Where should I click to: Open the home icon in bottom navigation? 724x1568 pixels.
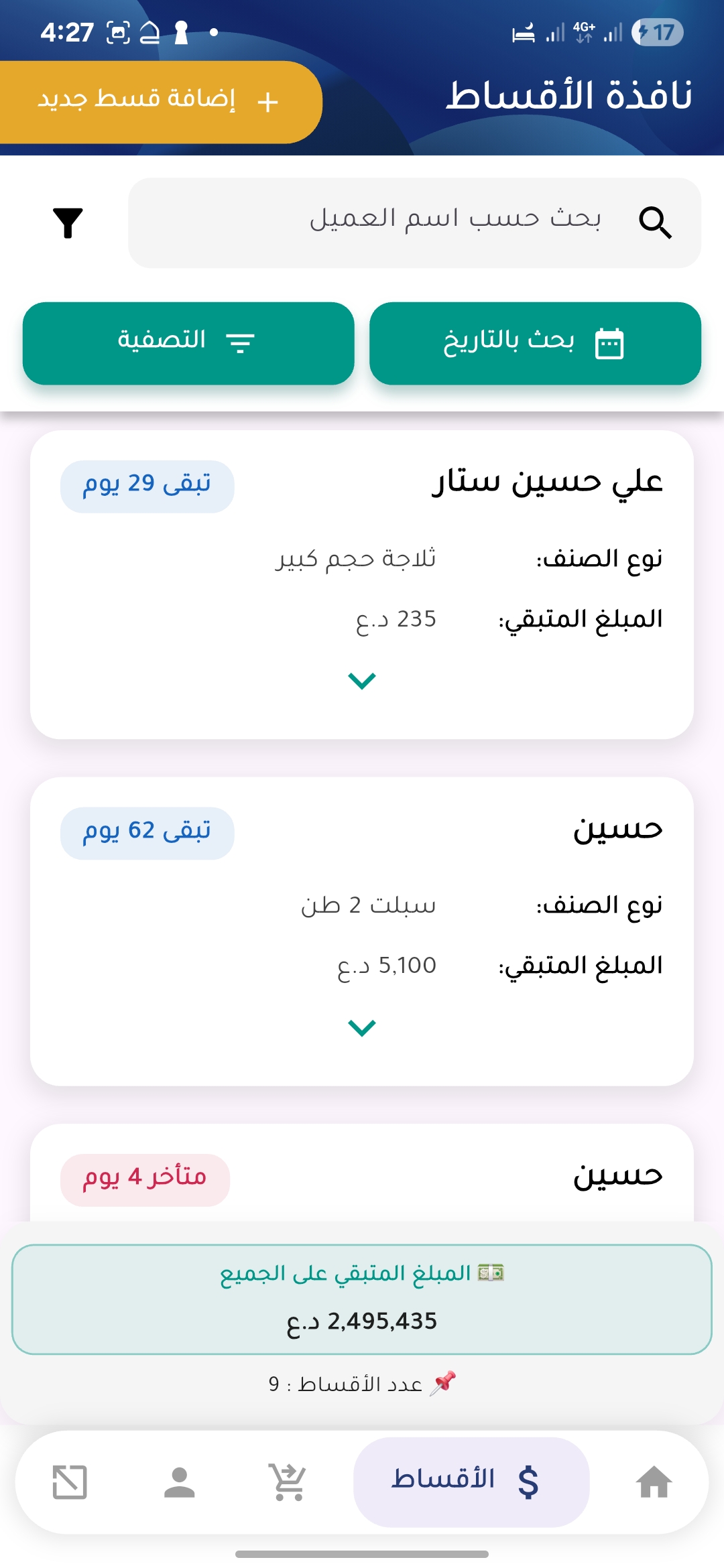coord(654,1482)
